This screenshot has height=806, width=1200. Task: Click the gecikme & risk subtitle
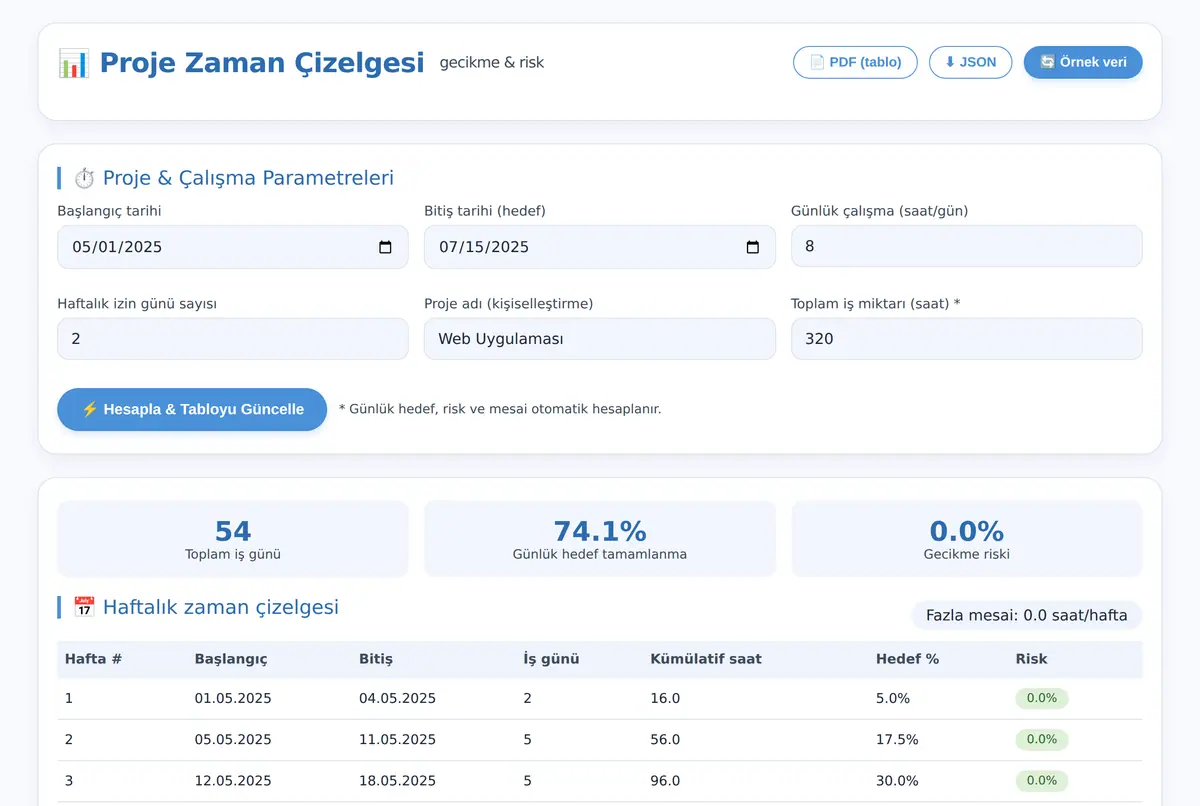pyautogui.click(x=492, y=62)
